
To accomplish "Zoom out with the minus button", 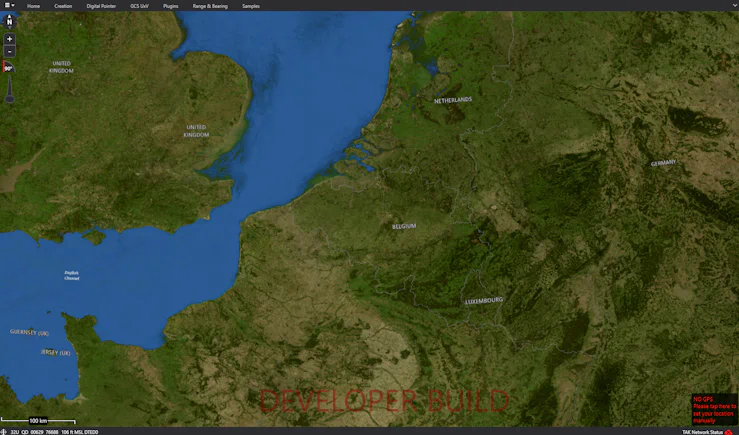I will coord(9,51).
